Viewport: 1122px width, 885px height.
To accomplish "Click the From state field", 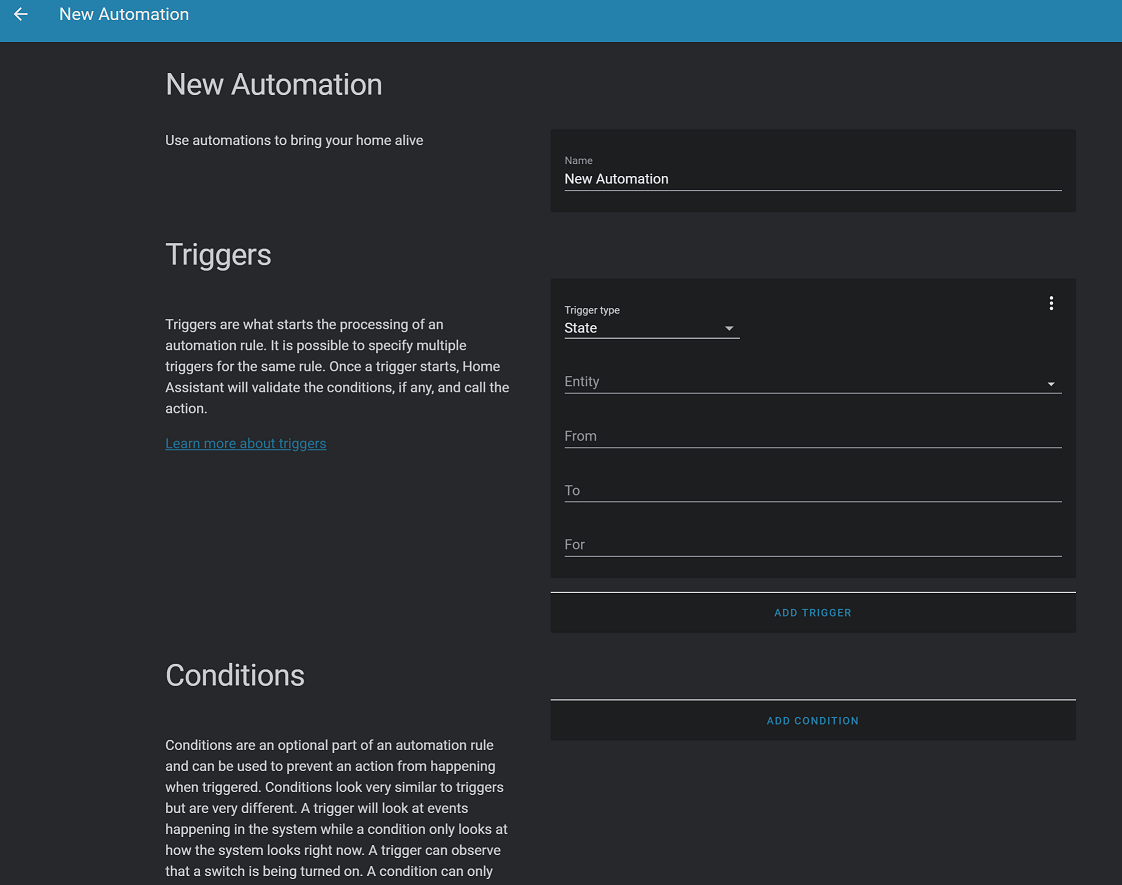I will 812,436.
